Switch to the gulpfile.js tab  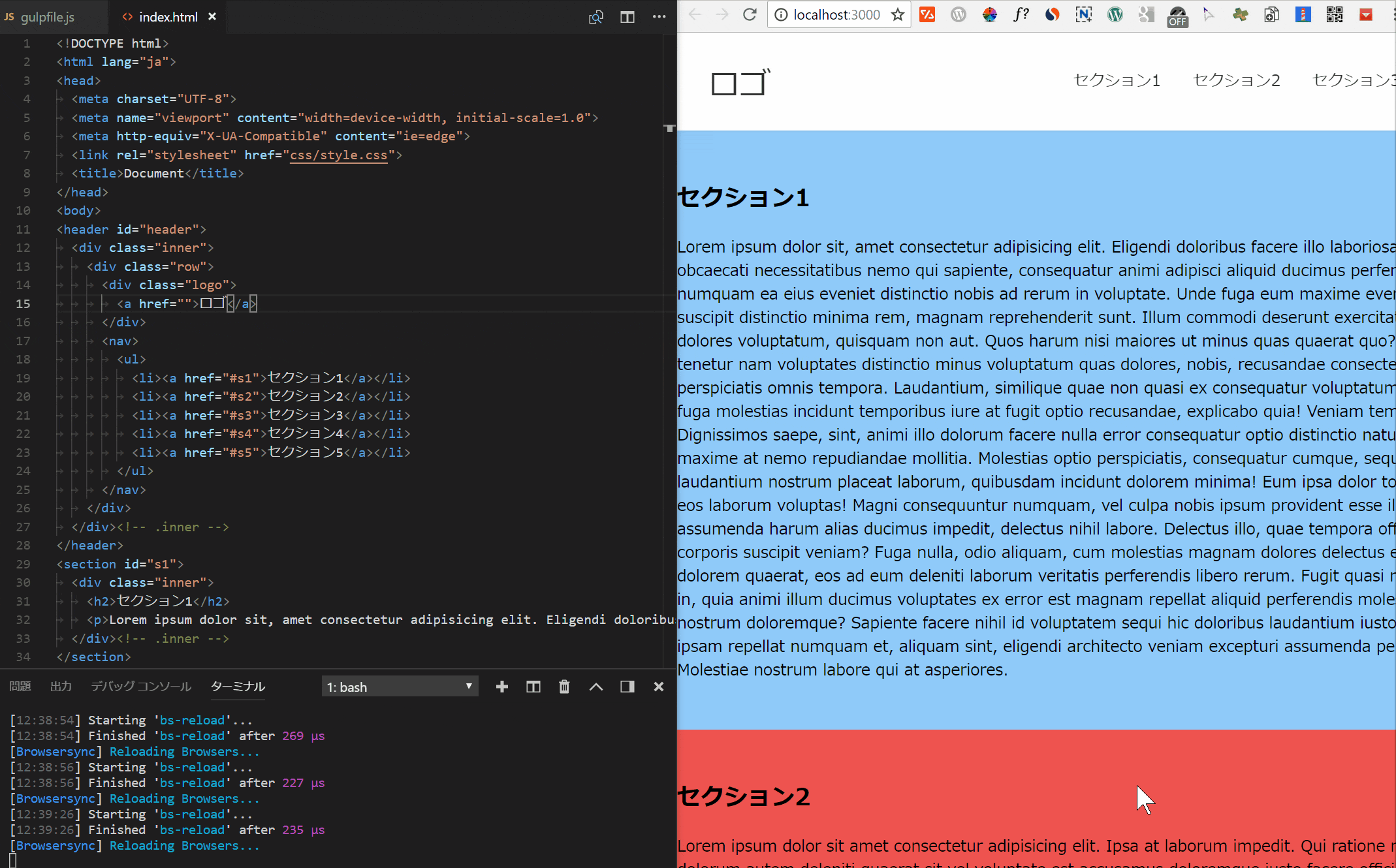(x=47, y=17)
